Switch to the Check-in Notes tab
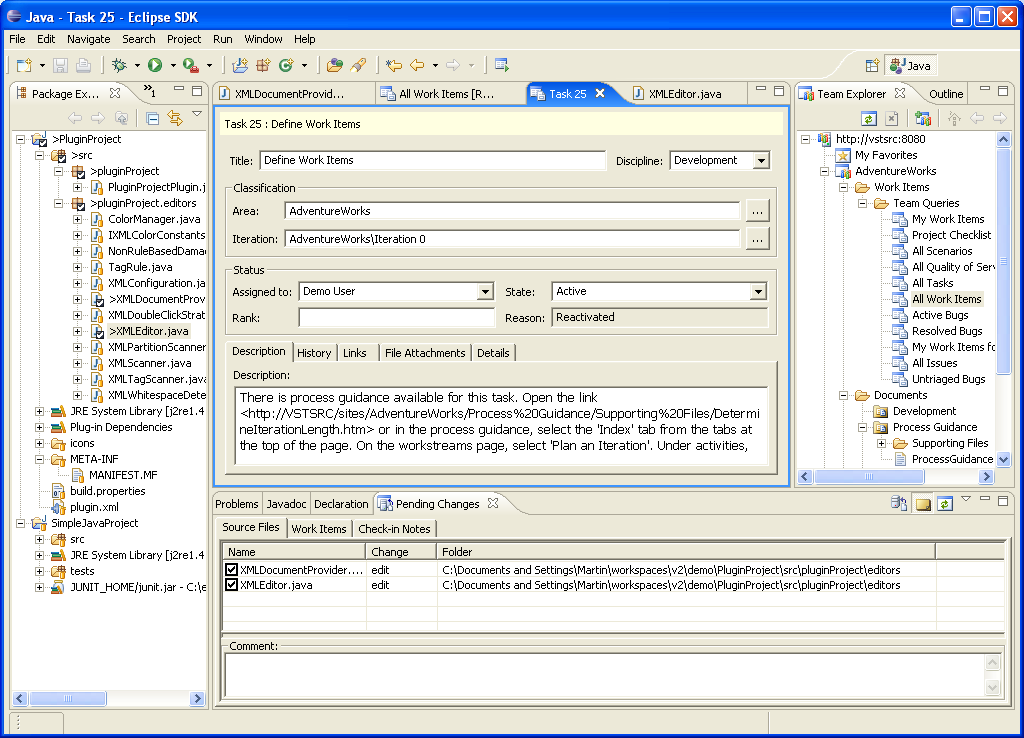The width and height of the screenshot is (1024, 738). click(x=394, y=529)
